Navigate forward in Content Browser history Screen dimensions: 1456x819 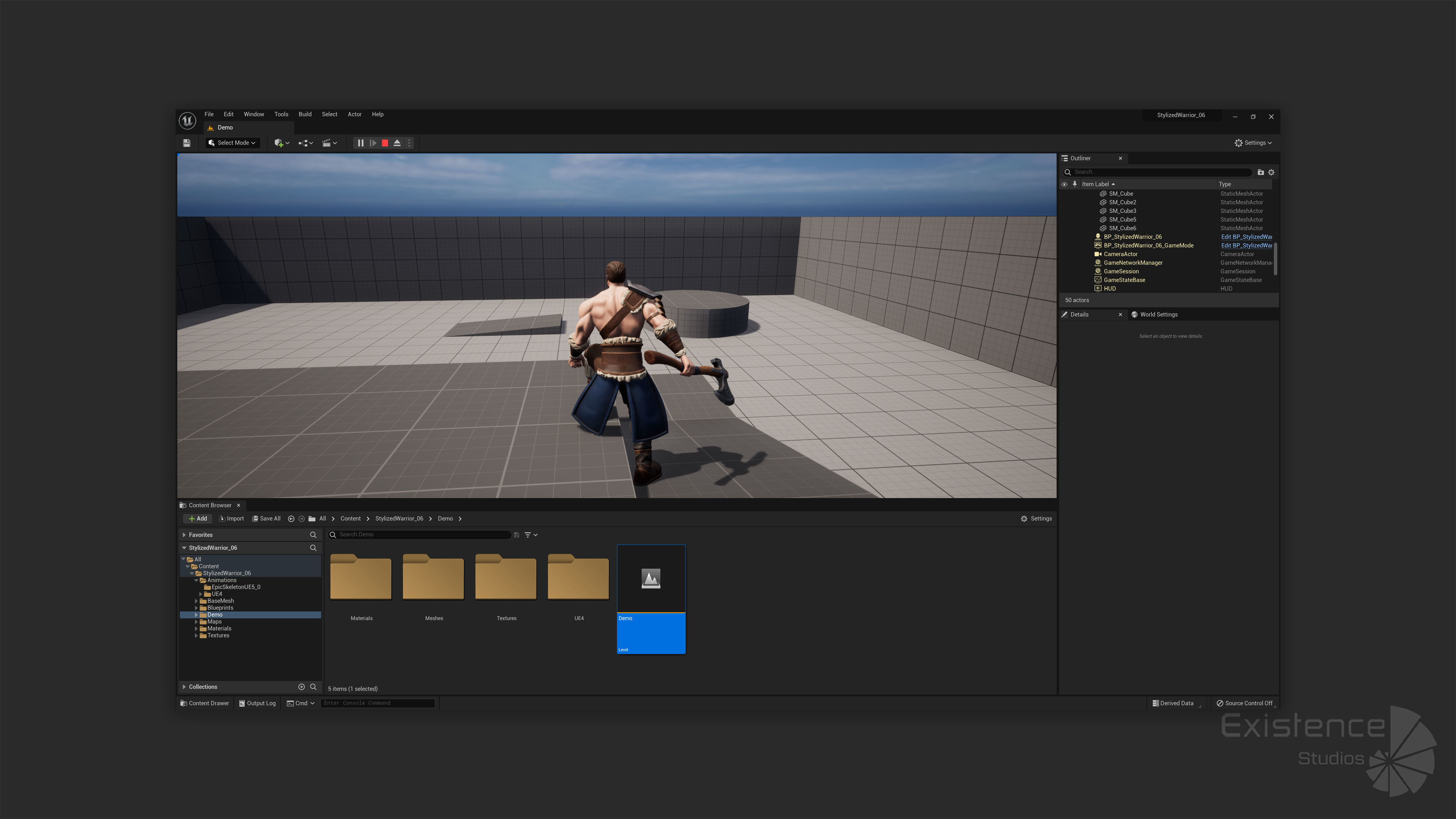pos(301,519)
